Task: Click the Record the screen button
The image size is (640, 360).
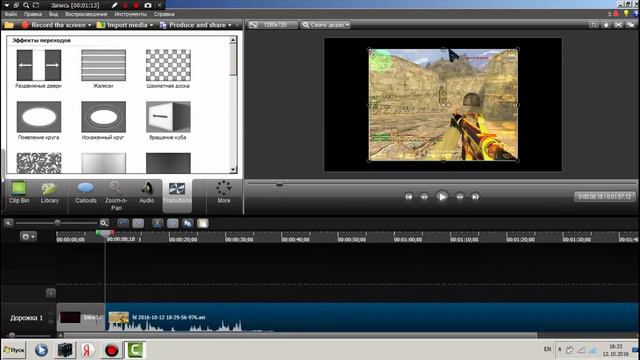Action: tap(54, 25)
